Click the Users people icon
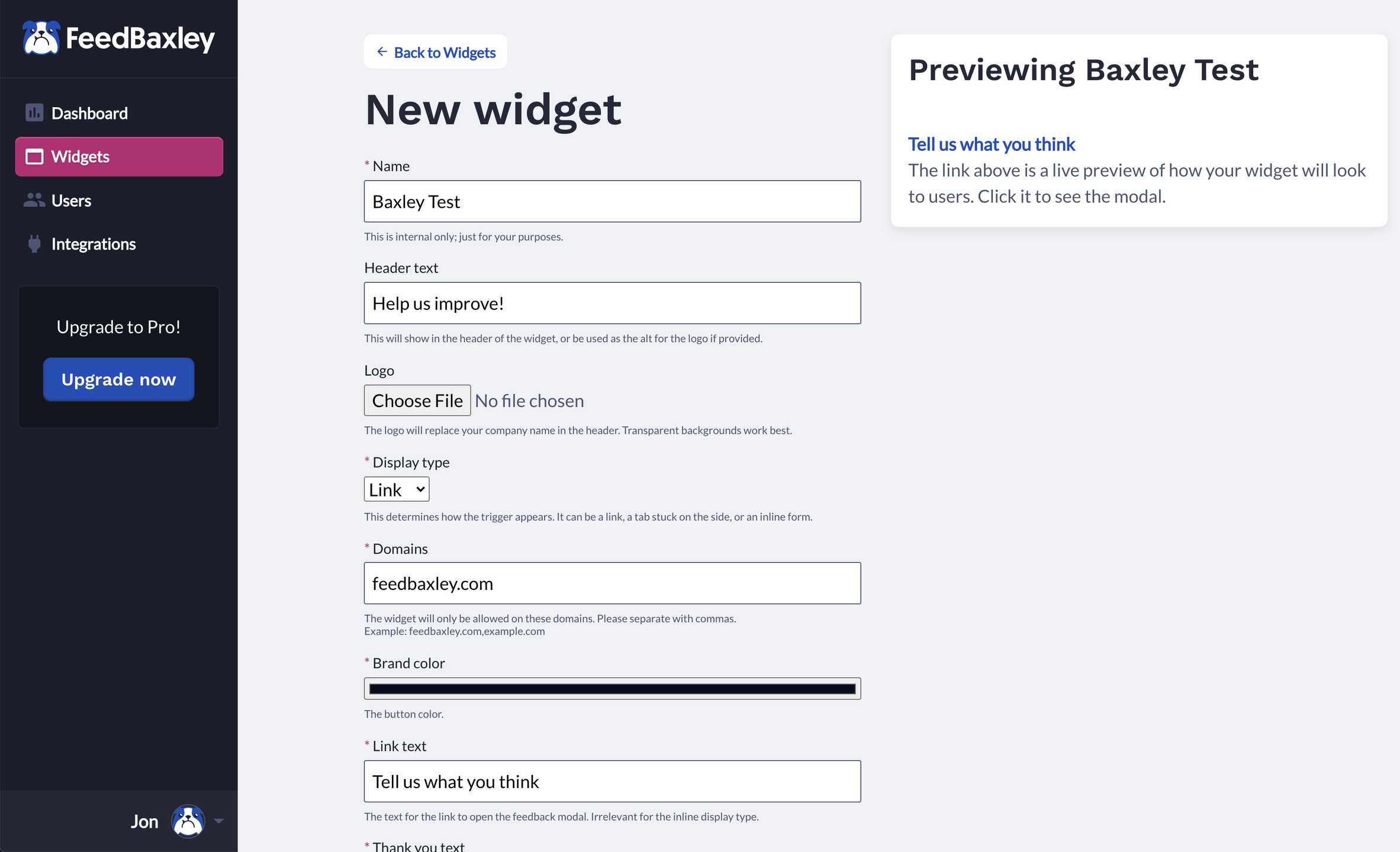Viewport: 1400px width, 852px height. tap(34, 201)
